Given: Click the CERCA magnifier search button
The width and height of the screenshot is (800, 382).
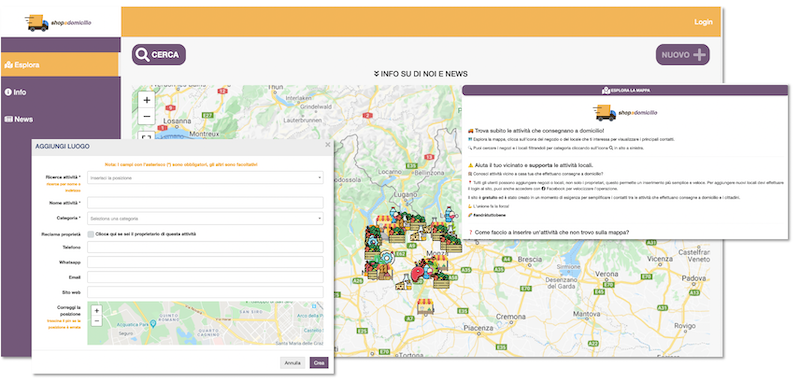Looking at the screenshot, I should 159,55.
